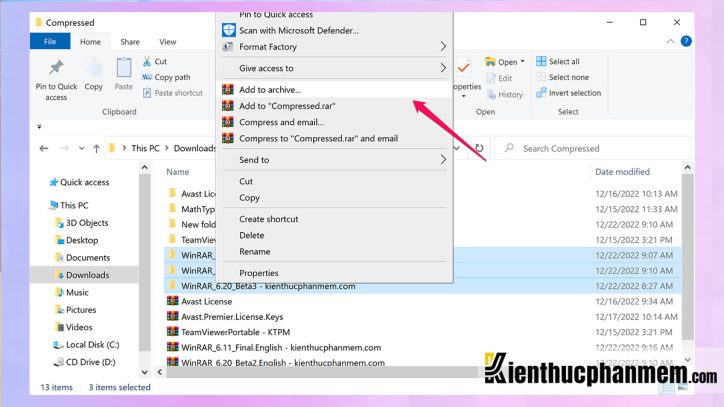Click Cut in the context menu
This screenshot has width=724, height=407.
click(333, 181)
